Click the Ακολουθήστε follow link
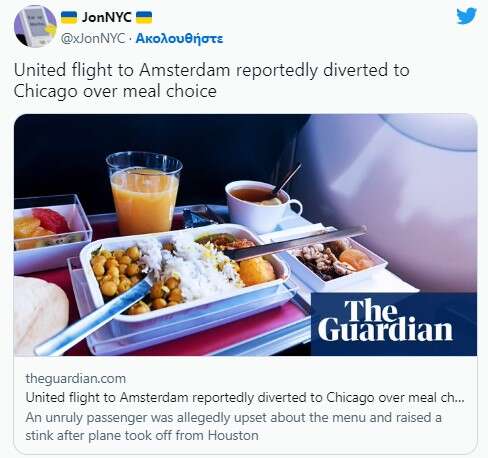This screenshot has height=458, width=488. click(179, 38)
